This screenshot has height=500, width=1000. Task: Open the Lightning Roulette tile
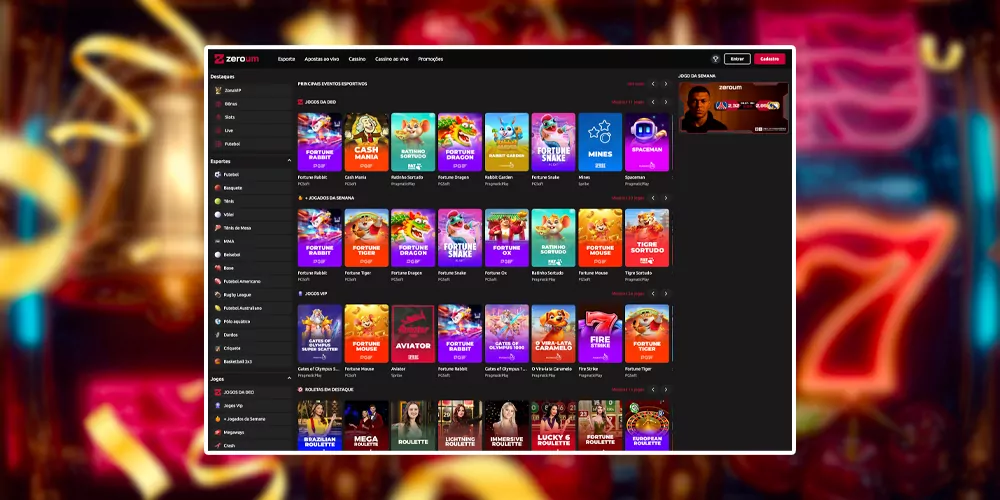pos(460,425)
